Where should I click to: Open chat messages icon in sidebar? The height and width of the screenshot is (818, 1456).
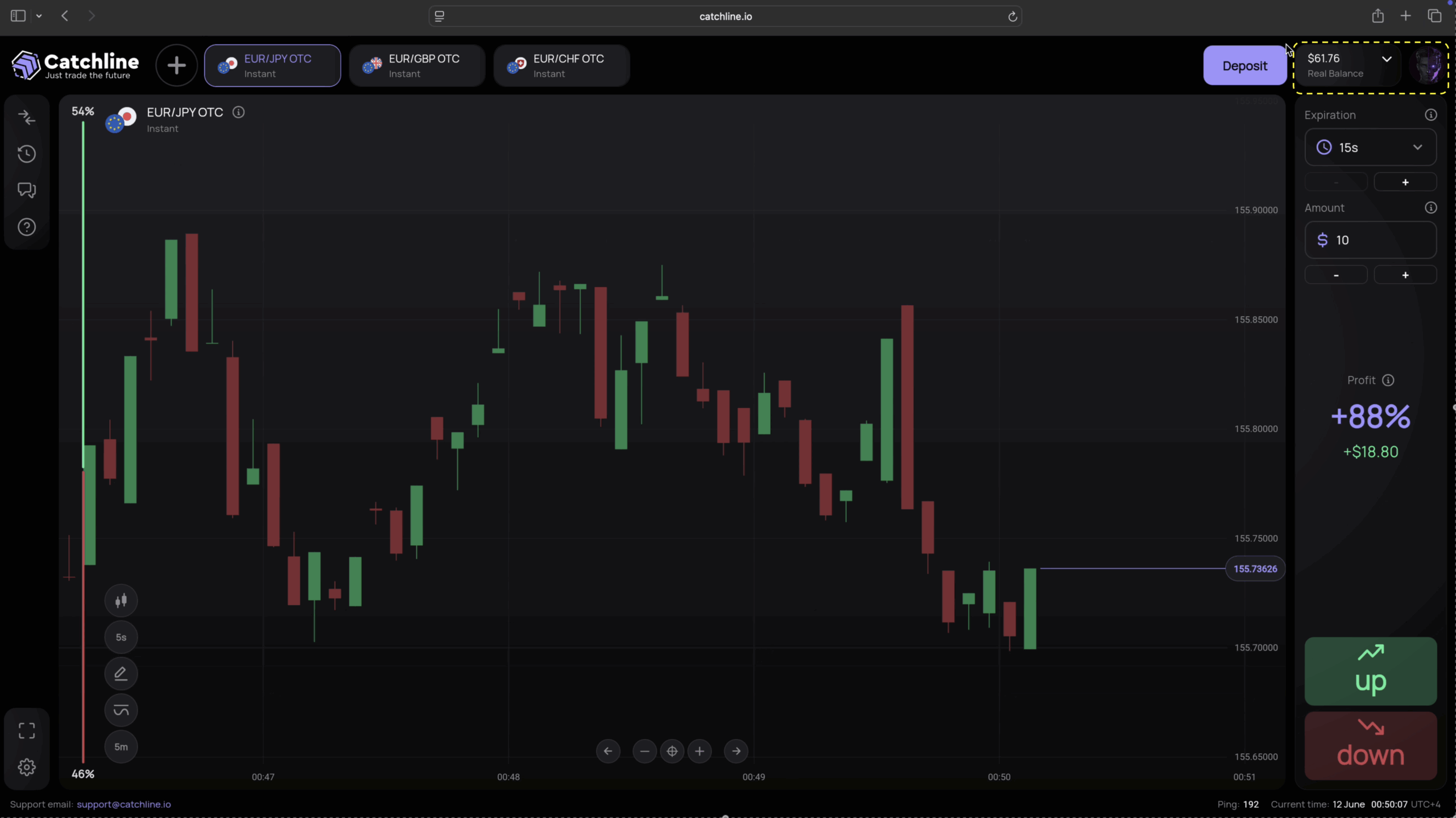point(27,190)
